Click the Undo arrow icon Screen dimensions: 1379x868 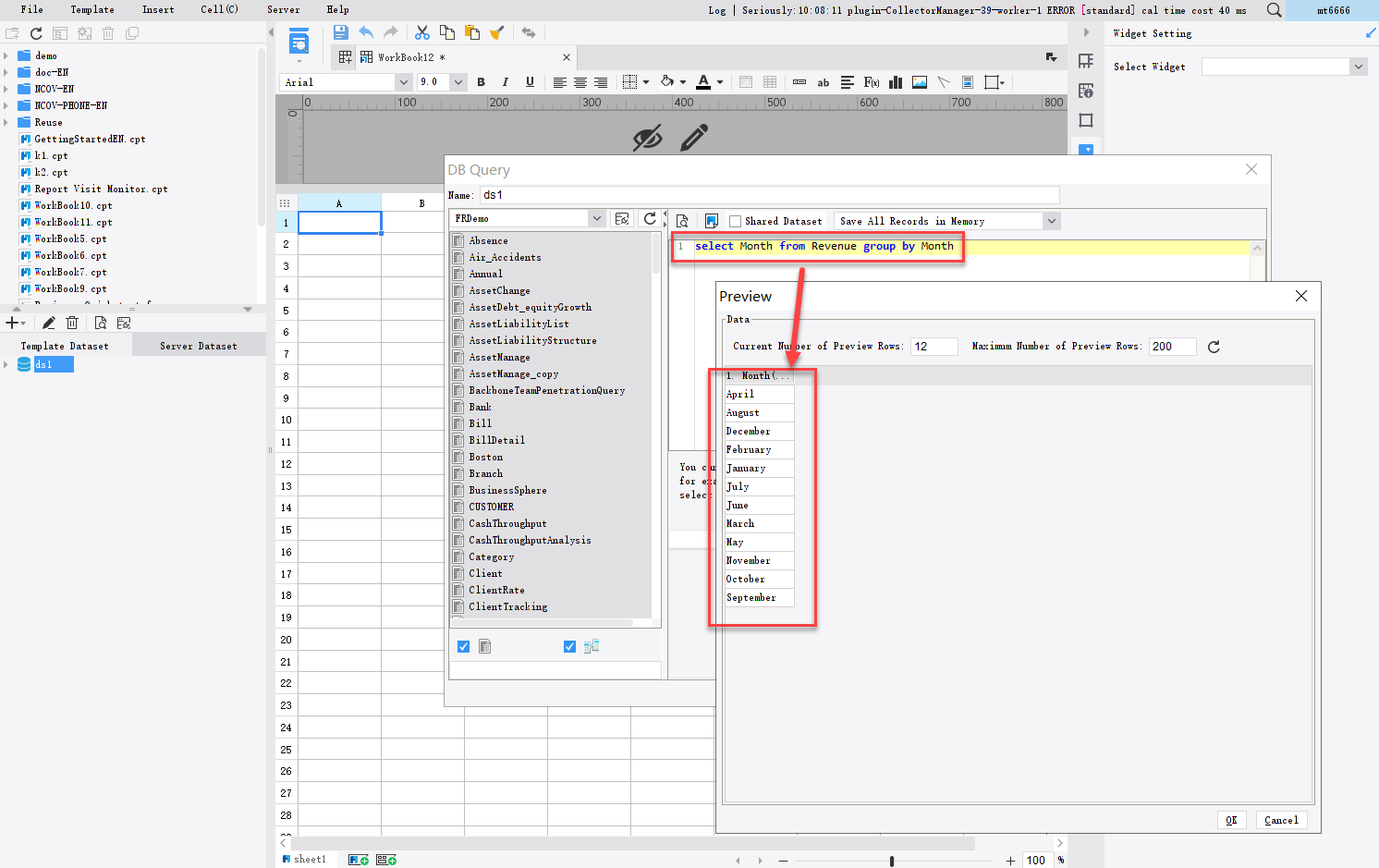(x=366, y=32)
